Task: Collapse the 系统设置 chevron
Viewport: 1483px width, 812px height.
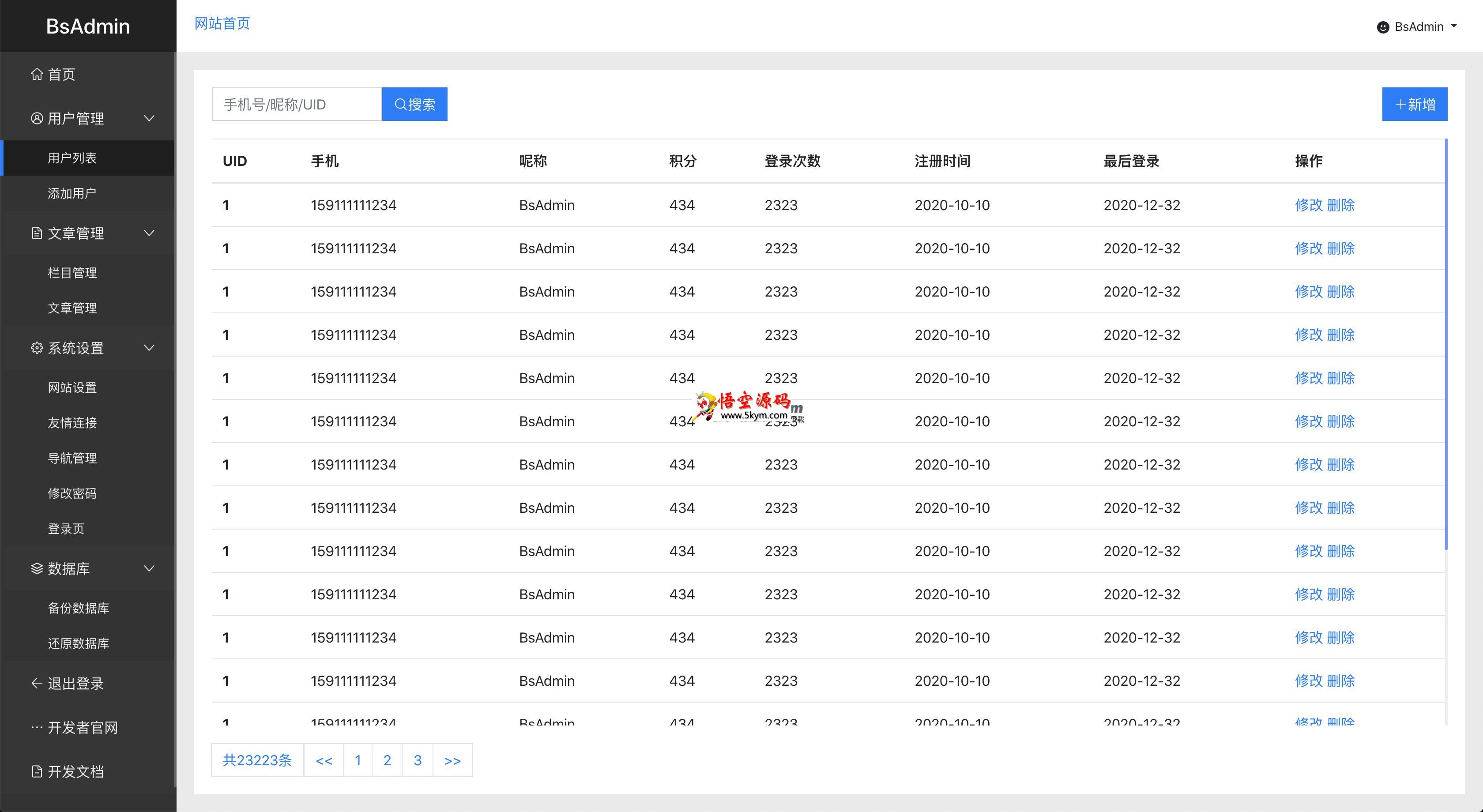Action: pos(149,348)
